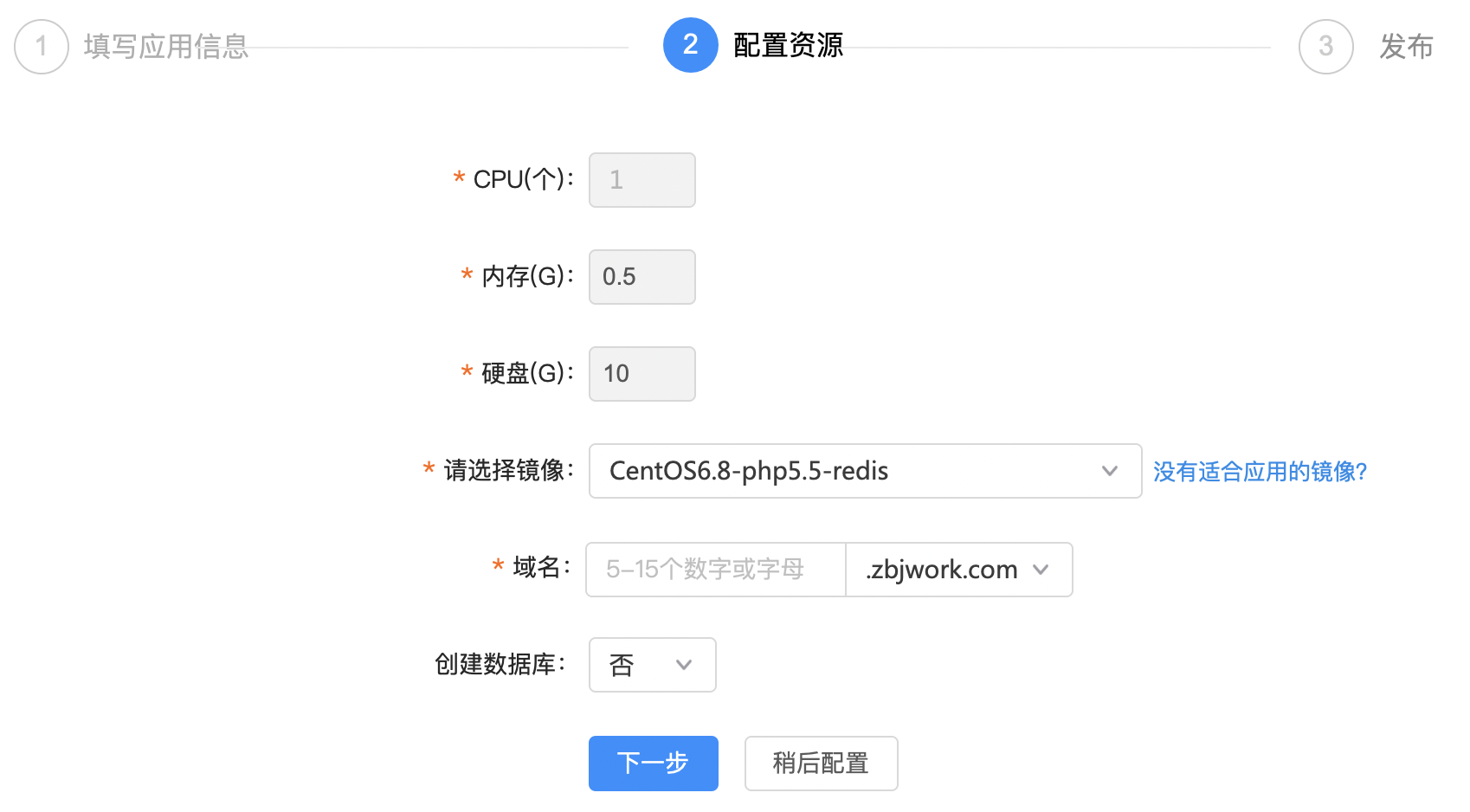1470x812 pixels.
Task: Open the 创建数据库 dropdown set to 否
Action: (x=653, y=665)
